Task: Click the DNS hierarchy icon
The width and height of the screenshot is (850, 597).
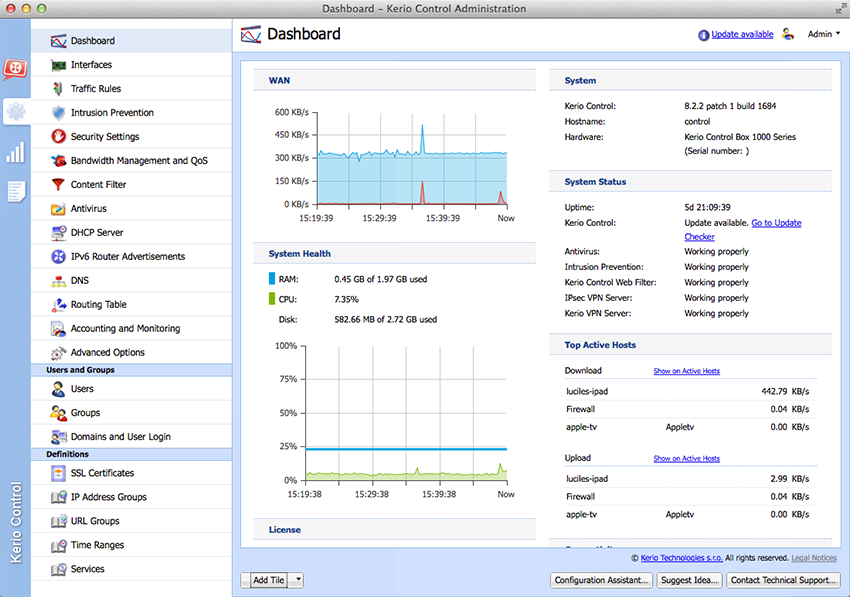Action: tap(58, 281)
